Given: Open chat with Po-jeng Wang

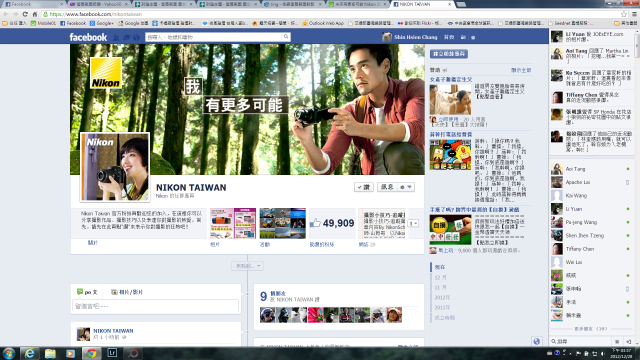Looking at the screenshot, I should pyautogui.click(x=591, y=222).
